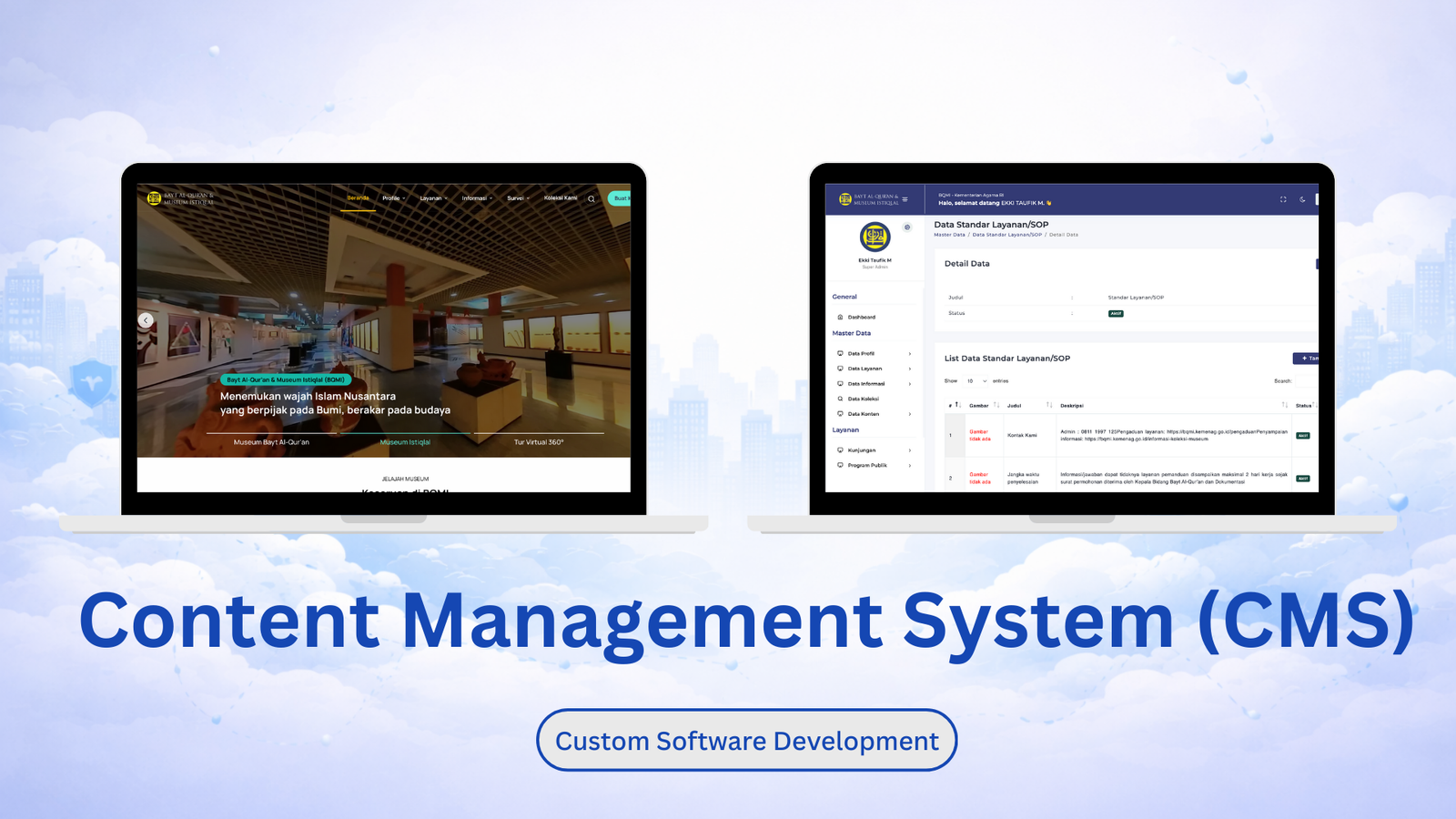Select the Museum Bayt Al-Qur'an slide indicator
This screenshot has width=1456, height=819.
271,442
